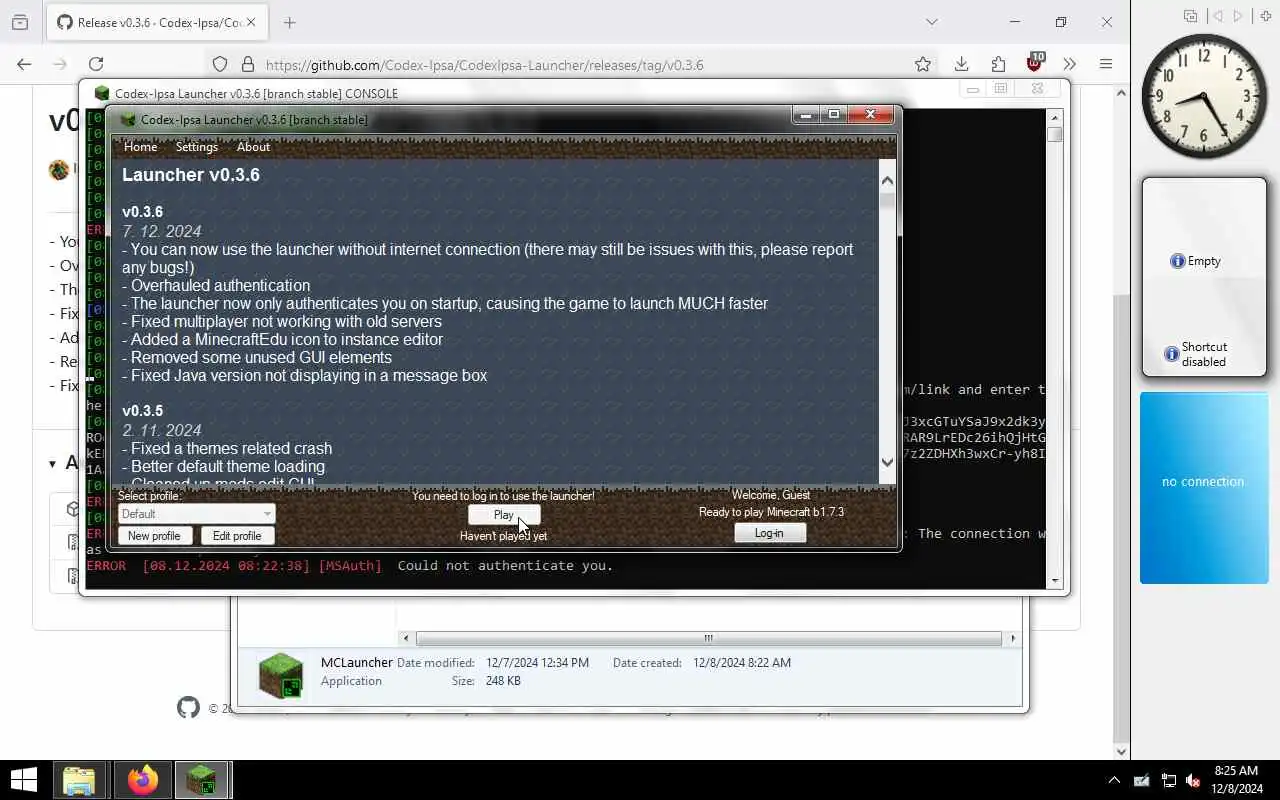Click the launcher window grass block icon
This screenshot has width=1280, height=800.
[x=128, y=120]
